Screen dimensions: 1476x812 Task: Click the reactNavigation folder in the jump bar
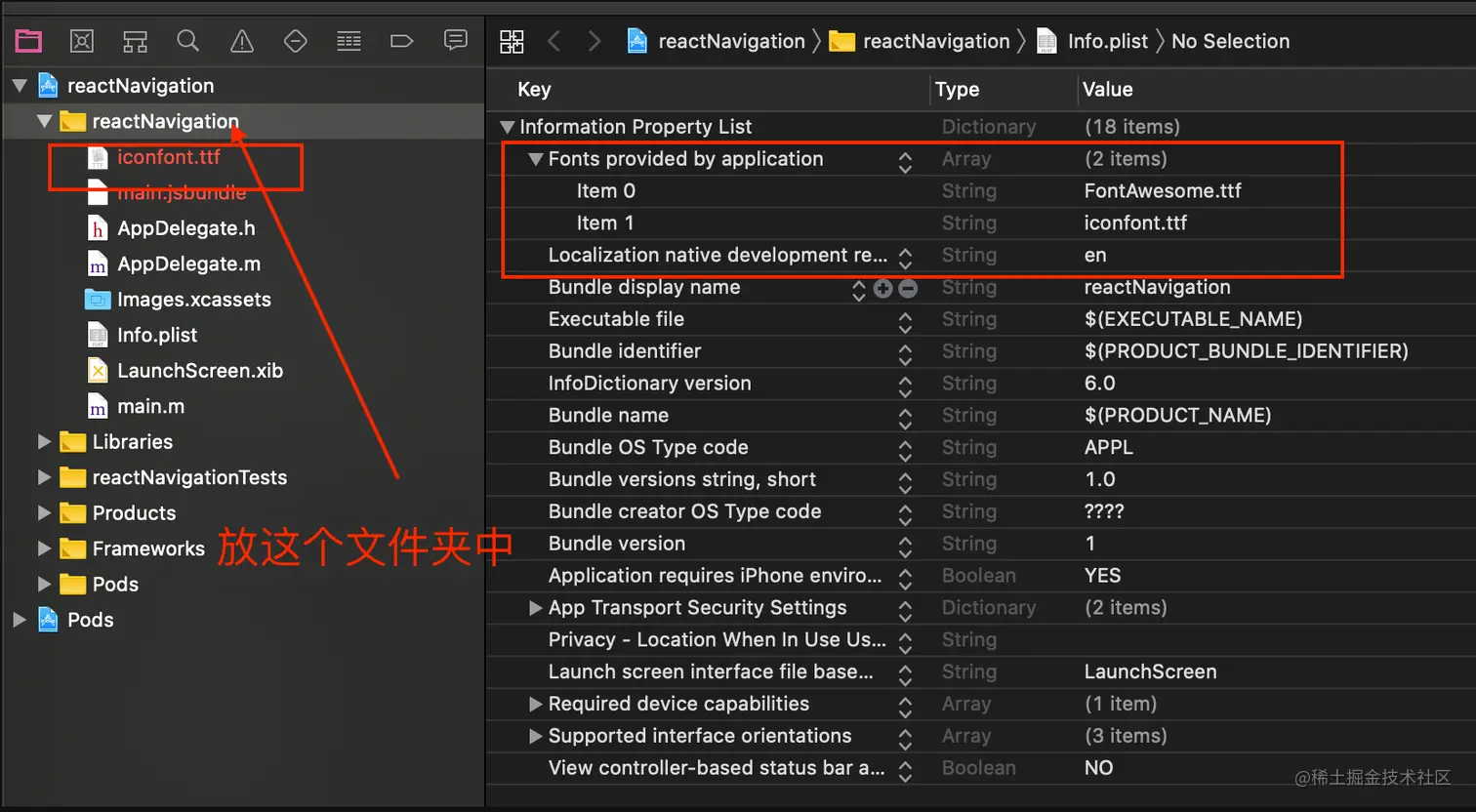click(x=920, y=41)
